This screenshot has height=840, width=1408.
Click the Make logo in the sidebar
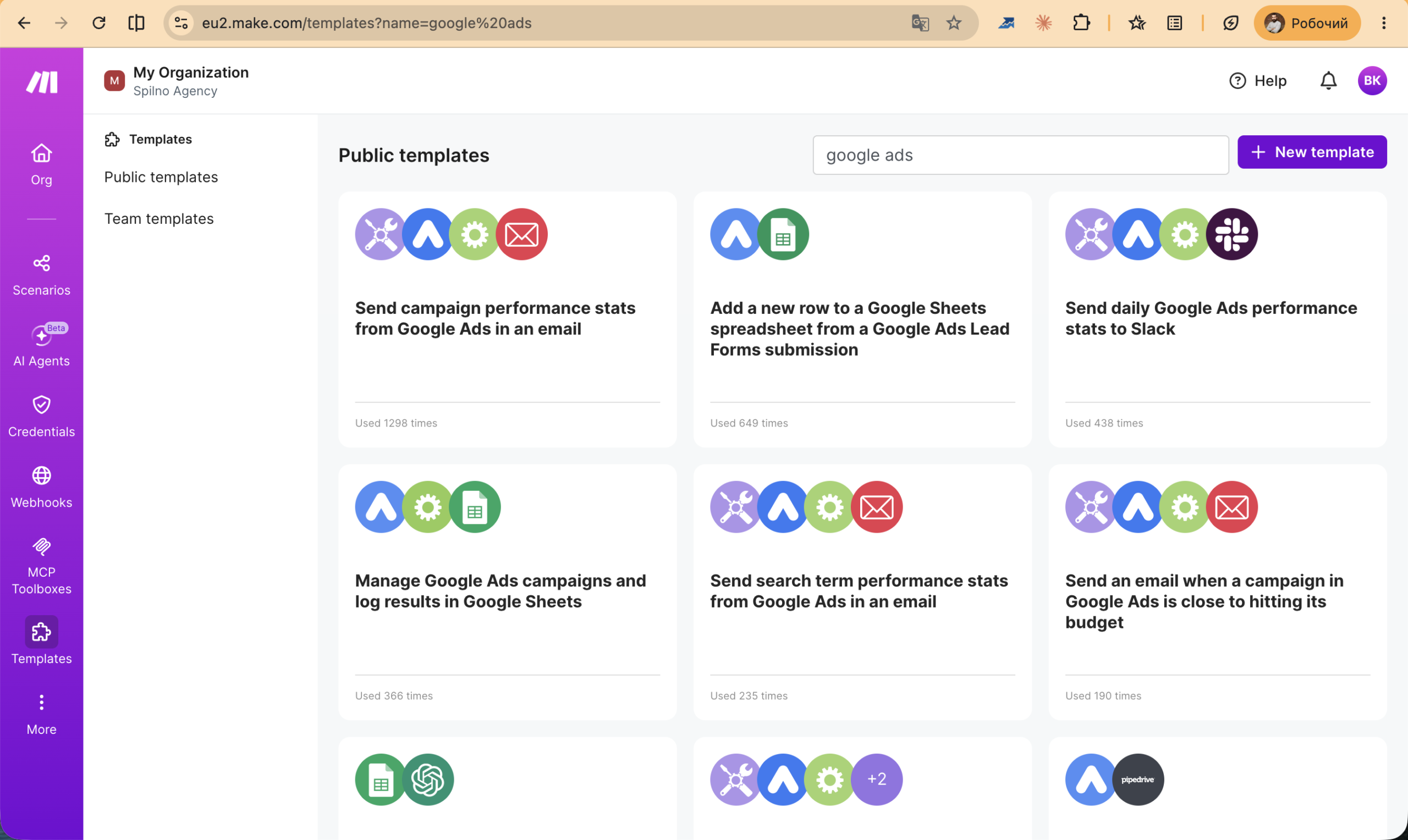pyautogui.click(x=41, y=82)
